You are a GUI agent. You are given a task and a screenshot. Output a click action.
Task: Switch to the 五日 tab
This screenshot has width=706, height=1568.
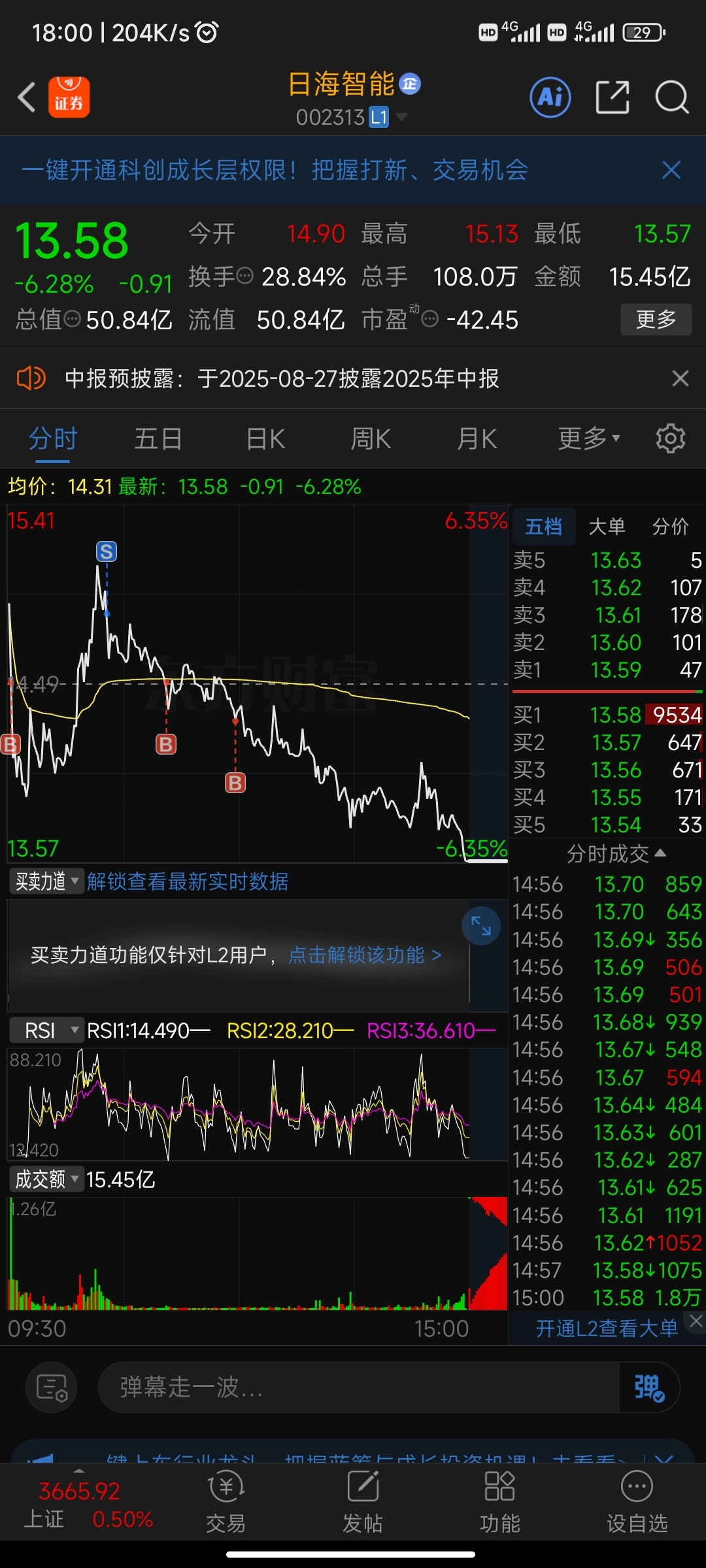(x=158, y=438)
